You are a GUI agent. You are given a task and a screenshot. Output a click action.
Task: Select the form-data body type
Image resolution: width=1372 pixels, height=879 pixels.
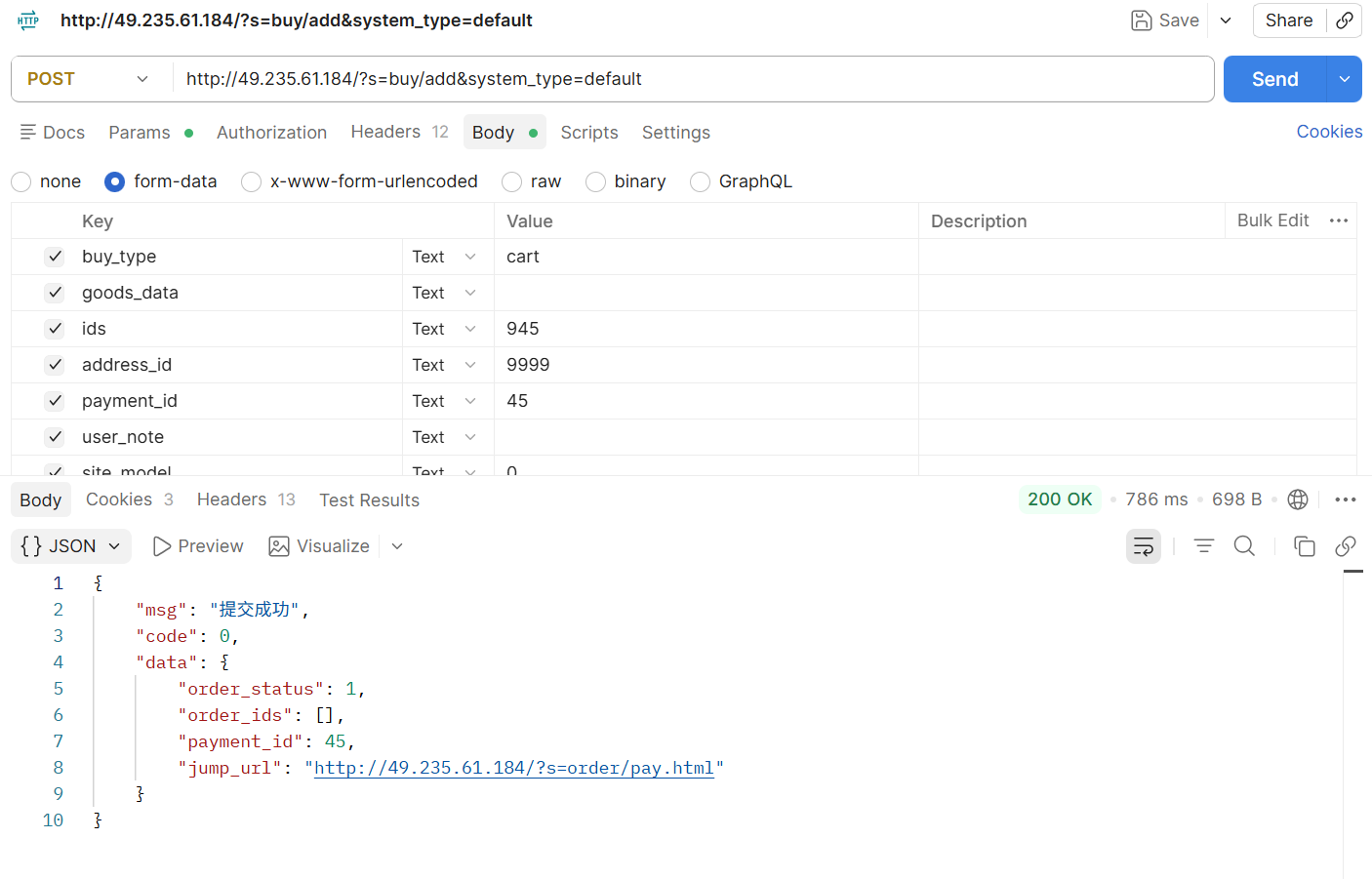(x=114, y=181)
